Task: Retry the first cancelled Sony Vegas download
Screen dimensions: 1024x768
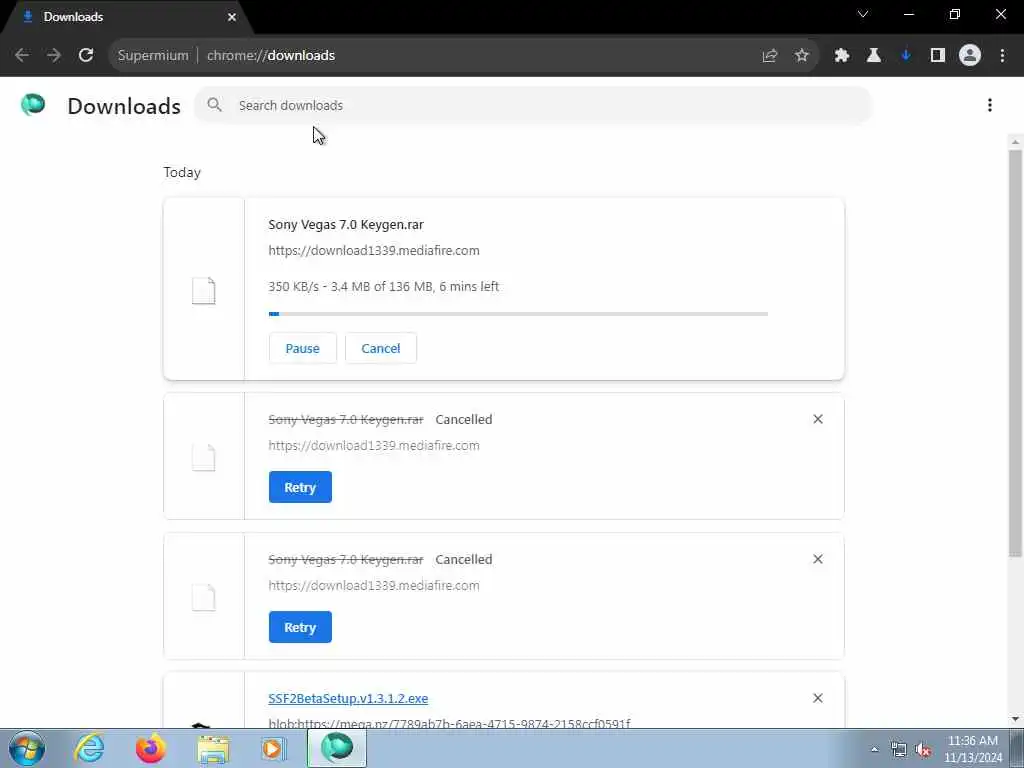Action: click(300, 487)
